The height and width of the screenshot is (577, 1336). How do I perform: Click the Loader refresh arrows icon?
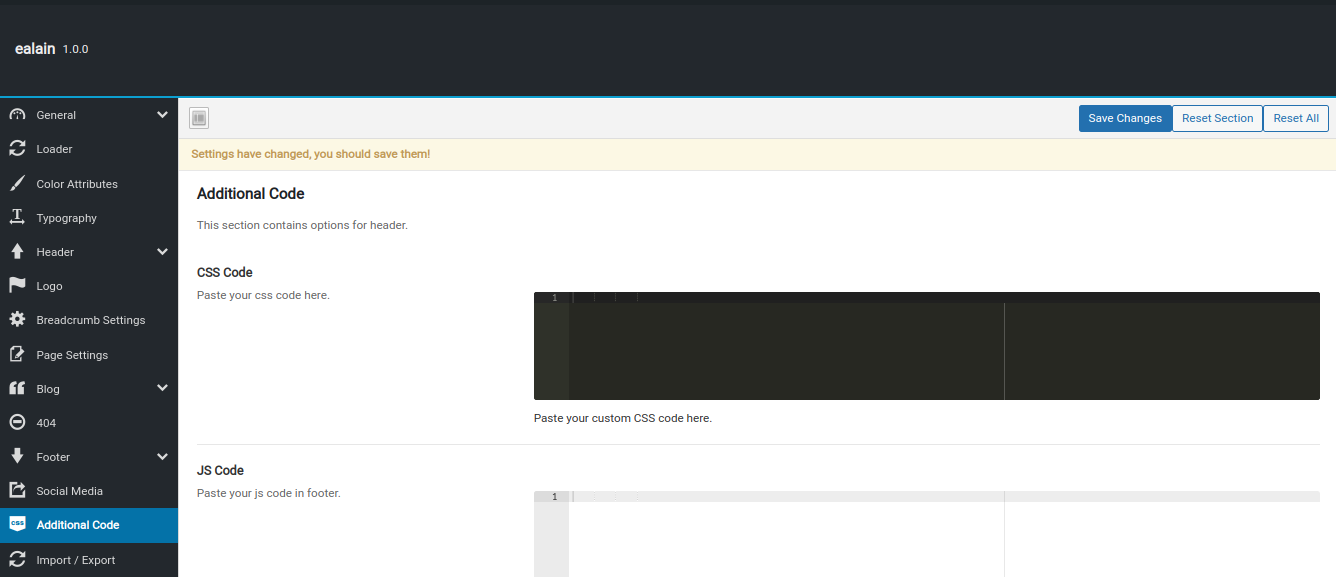coord(17,149)
